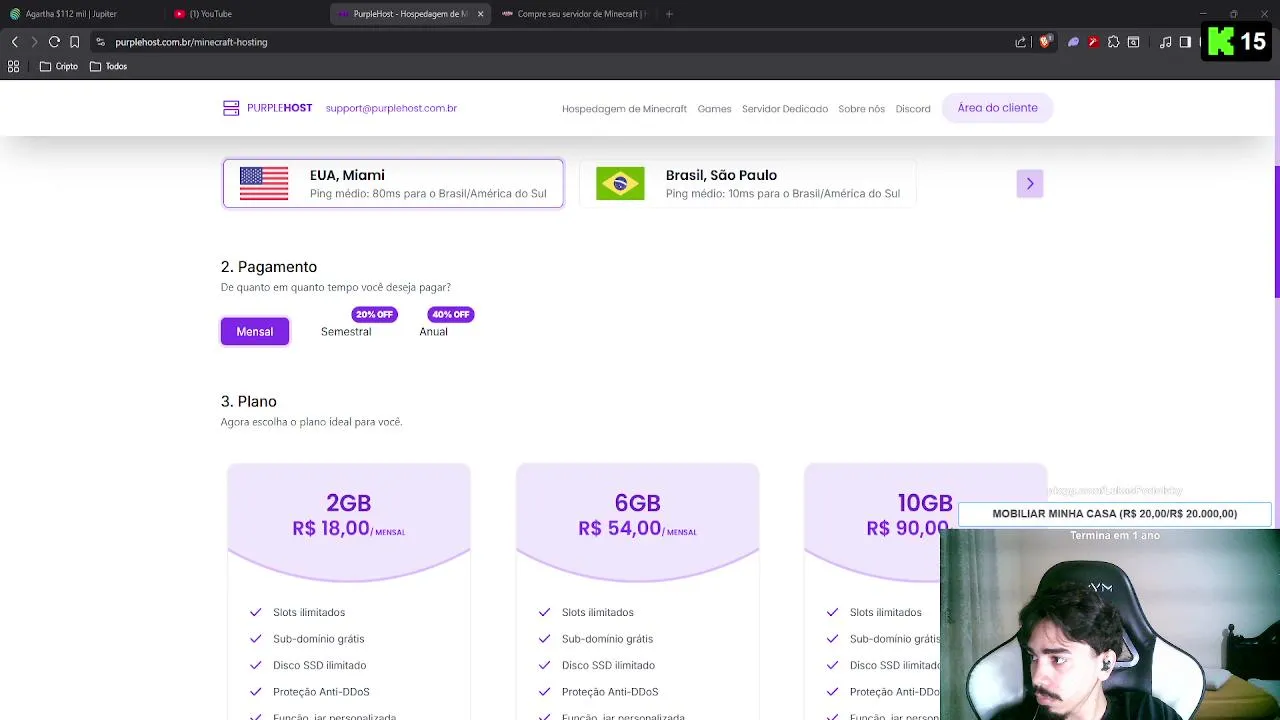
Task: Open the apps grid in bookmarks bar
Action: tap(13, 66)
